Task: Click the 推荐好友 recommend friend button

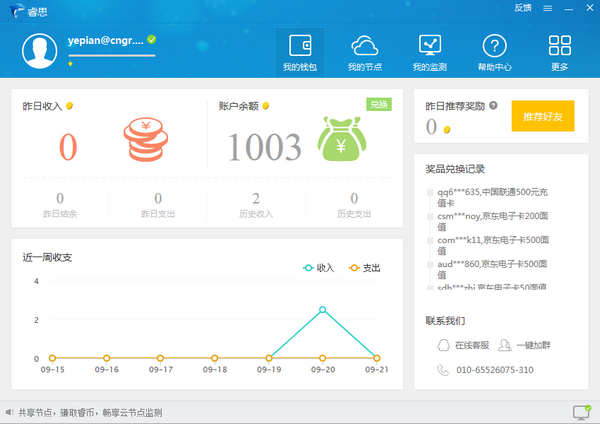Action: pos(542,116)
